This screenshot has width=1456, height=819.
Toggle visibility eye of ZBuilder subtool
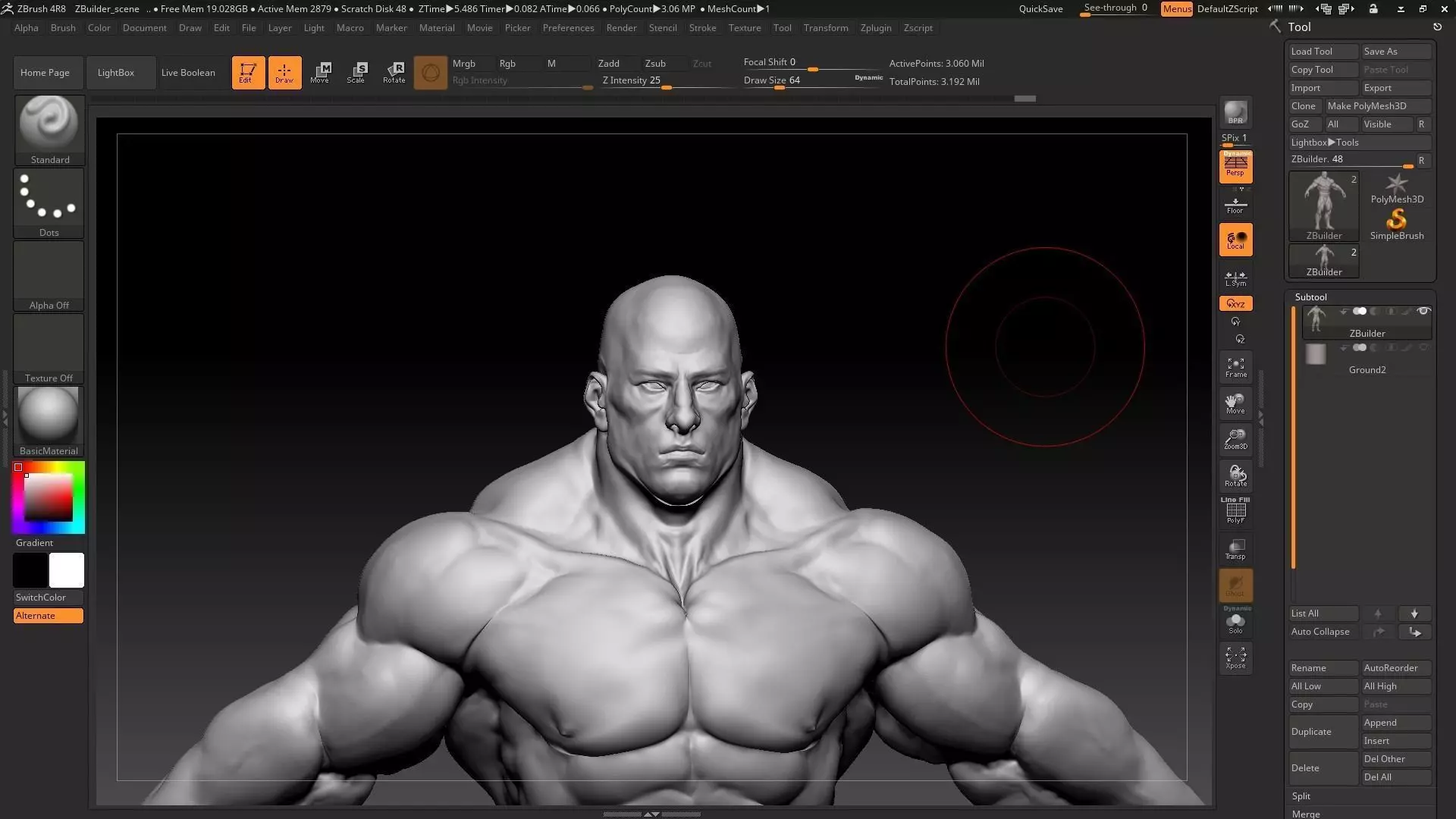(1423, 312)
